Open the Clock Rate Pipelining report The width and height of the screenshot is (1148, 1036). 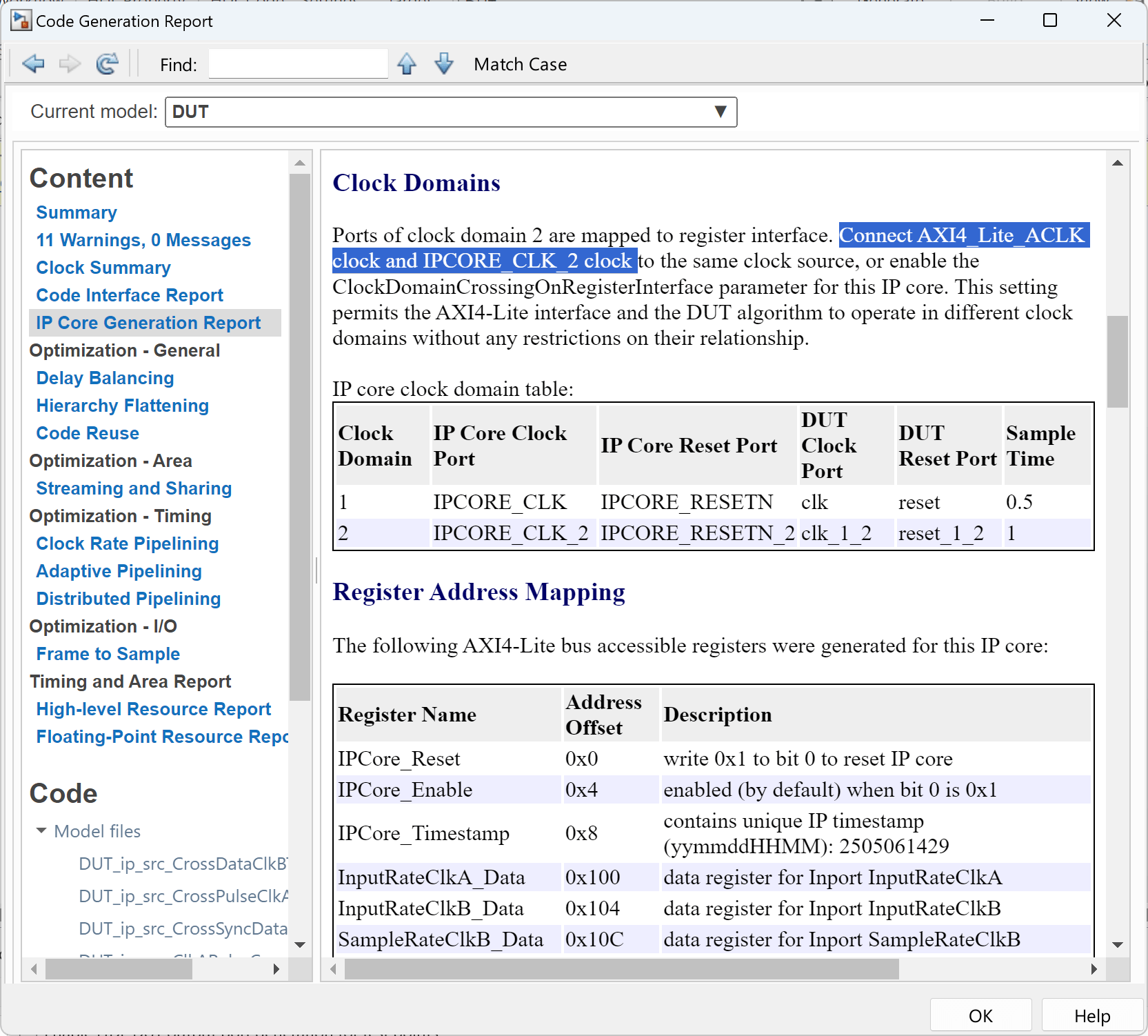point(127,544)
